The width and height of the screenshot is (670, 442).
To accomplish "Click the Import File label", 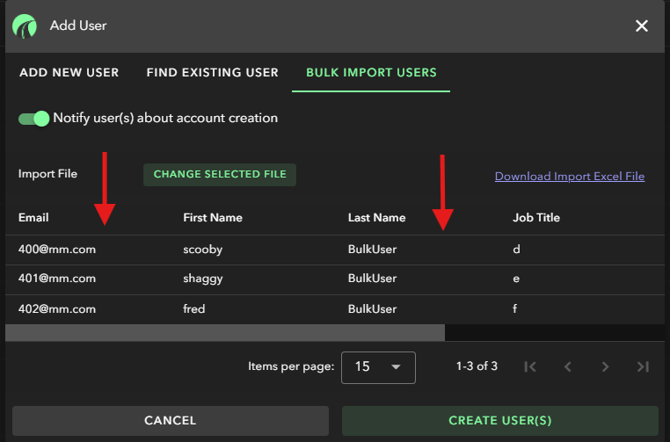I will 47,174.
